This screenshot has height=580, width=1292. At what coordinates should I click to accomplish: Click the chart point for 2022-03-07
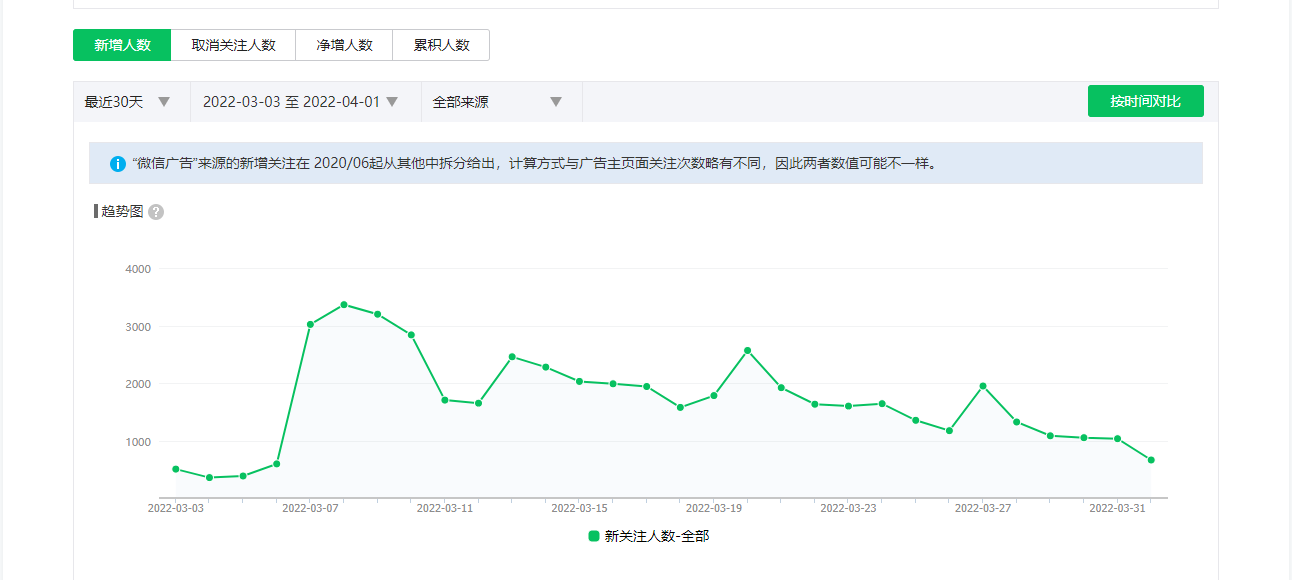[x=310, y=324]
